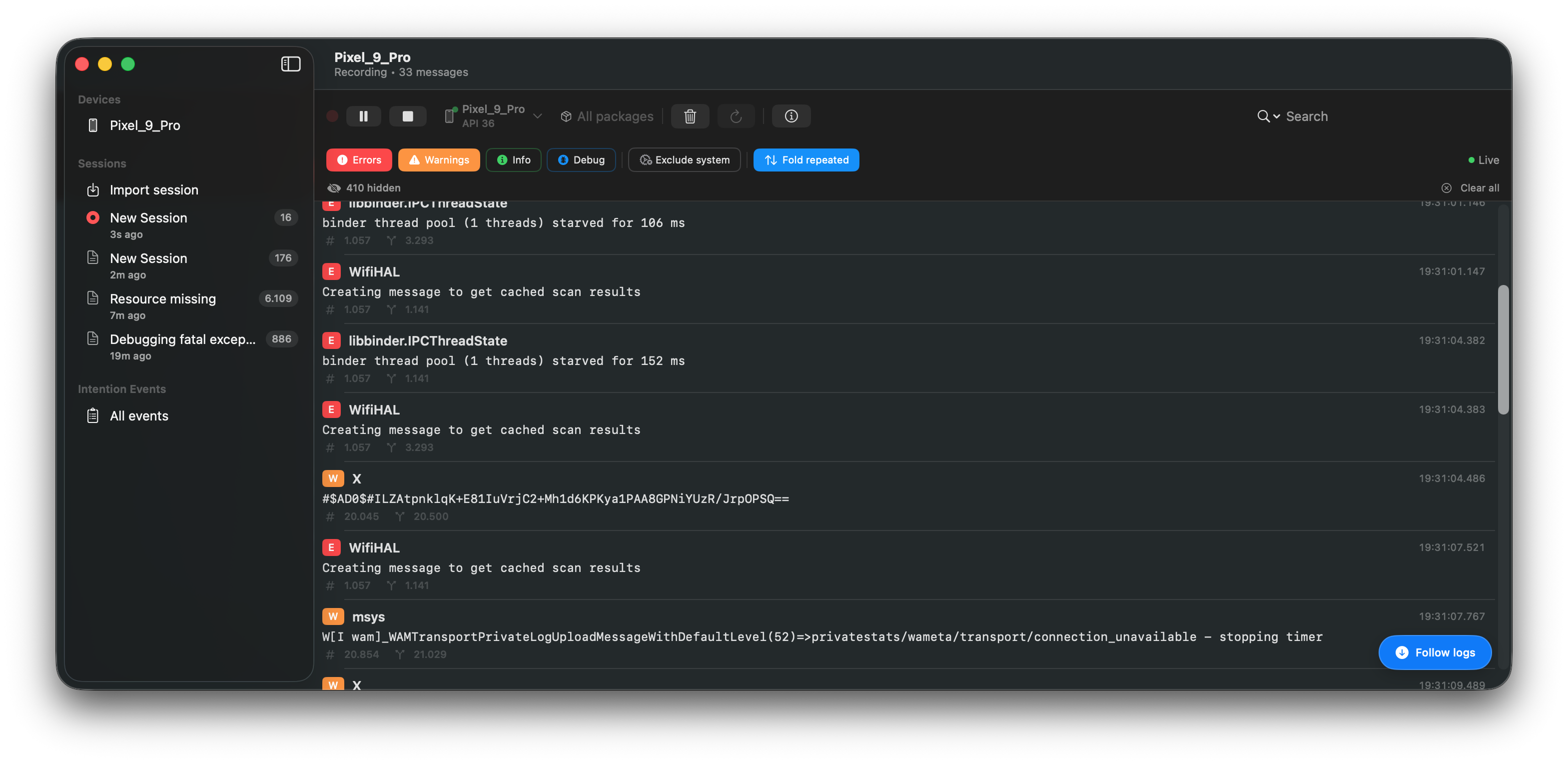
Task: Expand search options chevron
Action: [x=1276, y=116]
